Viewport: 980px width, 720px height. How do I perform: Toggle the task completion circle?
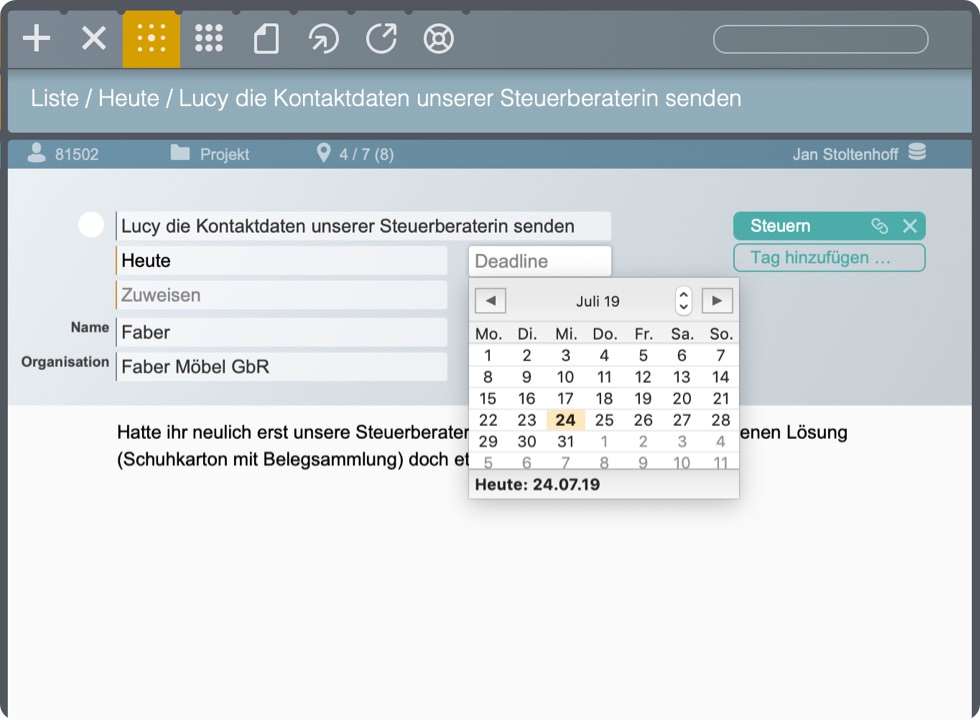[91, 225]
